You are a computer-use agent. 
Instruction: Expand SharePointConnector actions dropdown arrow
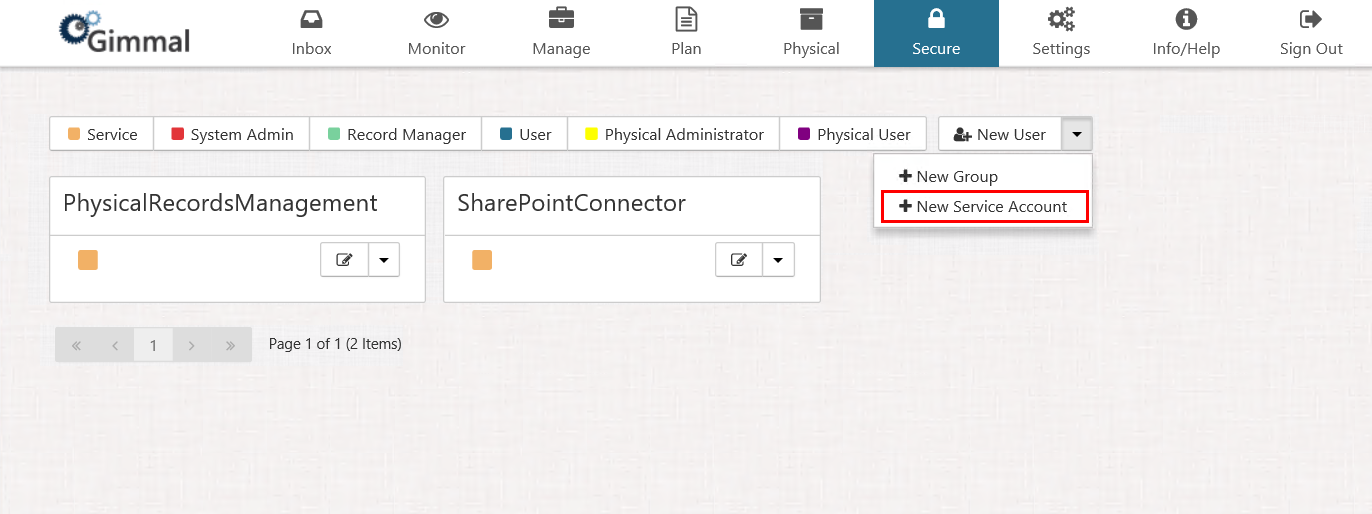778,259
